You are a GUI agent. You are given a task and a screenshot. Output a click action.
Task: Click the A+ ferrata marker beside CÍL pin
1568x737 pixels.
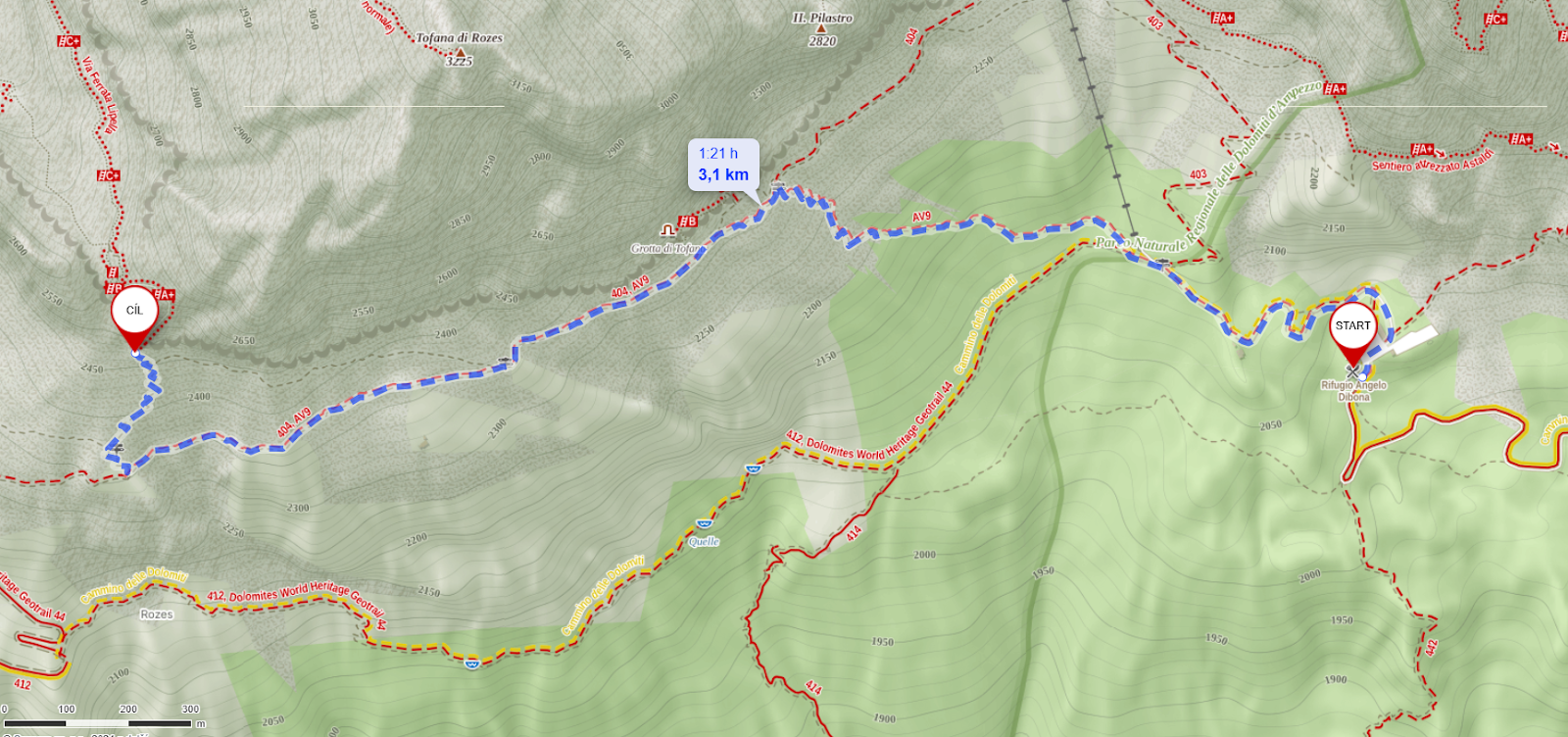[165, 295]
